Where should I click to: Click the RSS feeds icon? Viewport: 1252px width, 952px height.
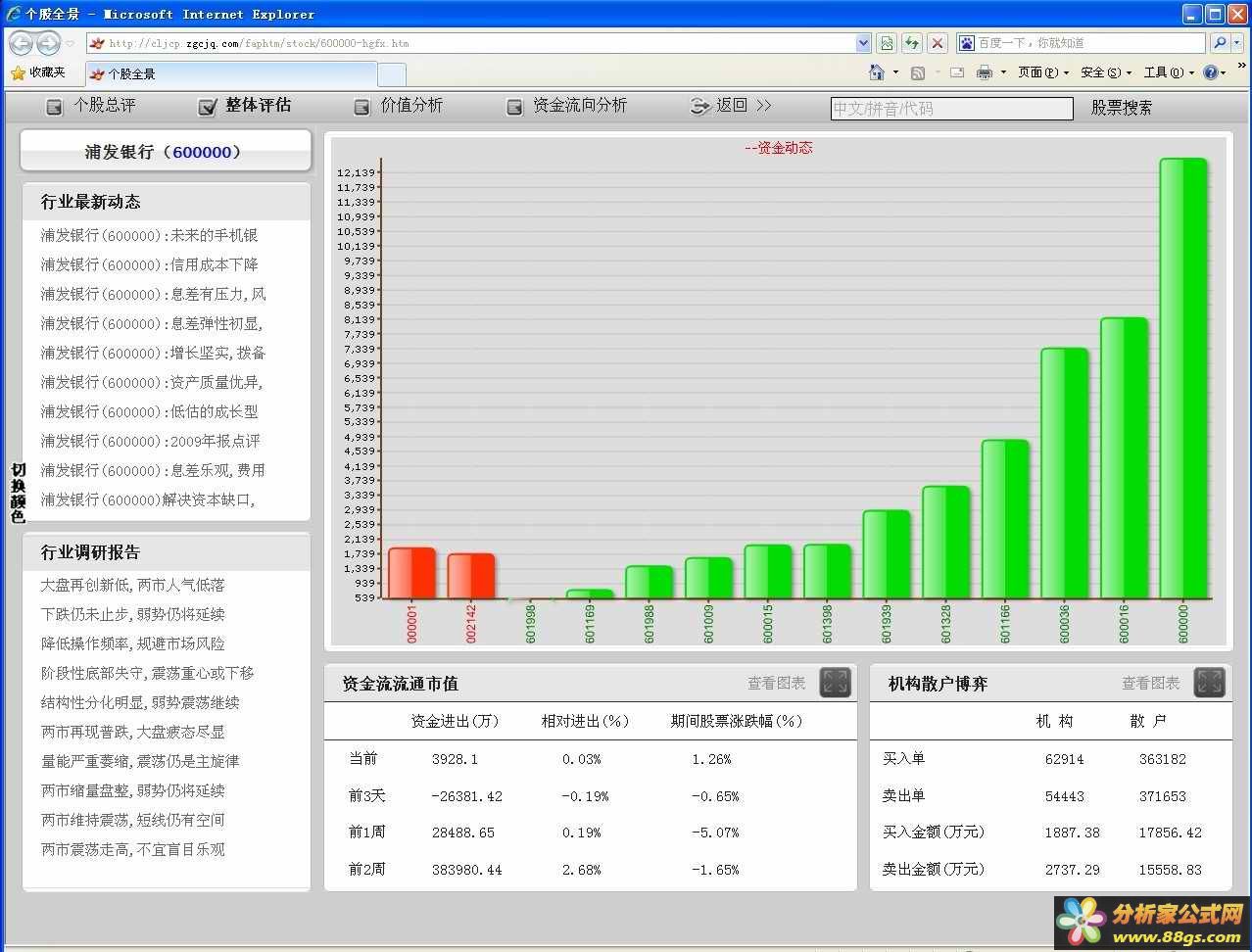(x=918, y=72)
